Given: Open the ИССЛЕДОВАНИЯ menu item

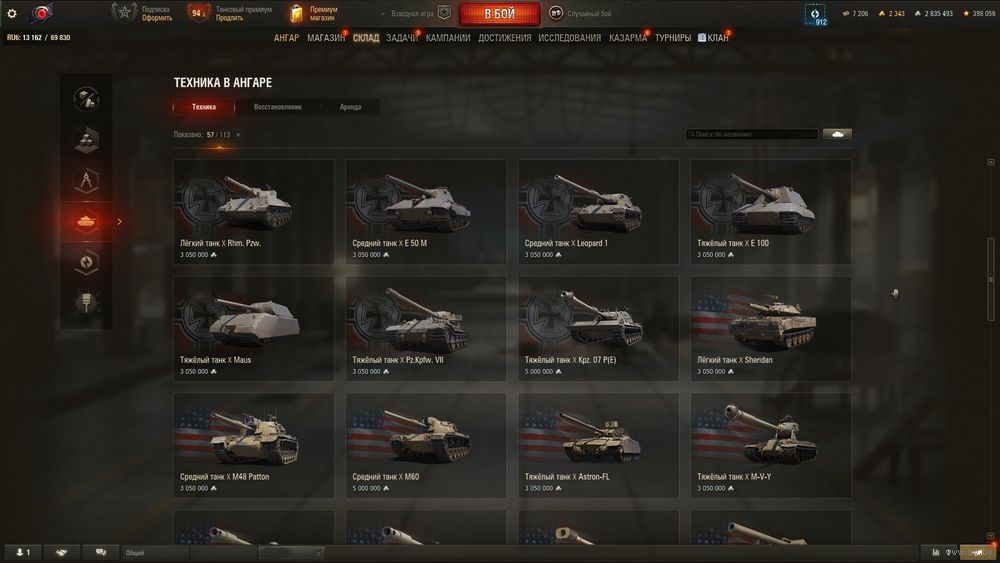Looking at the screenshot, I should pos(570,38).
